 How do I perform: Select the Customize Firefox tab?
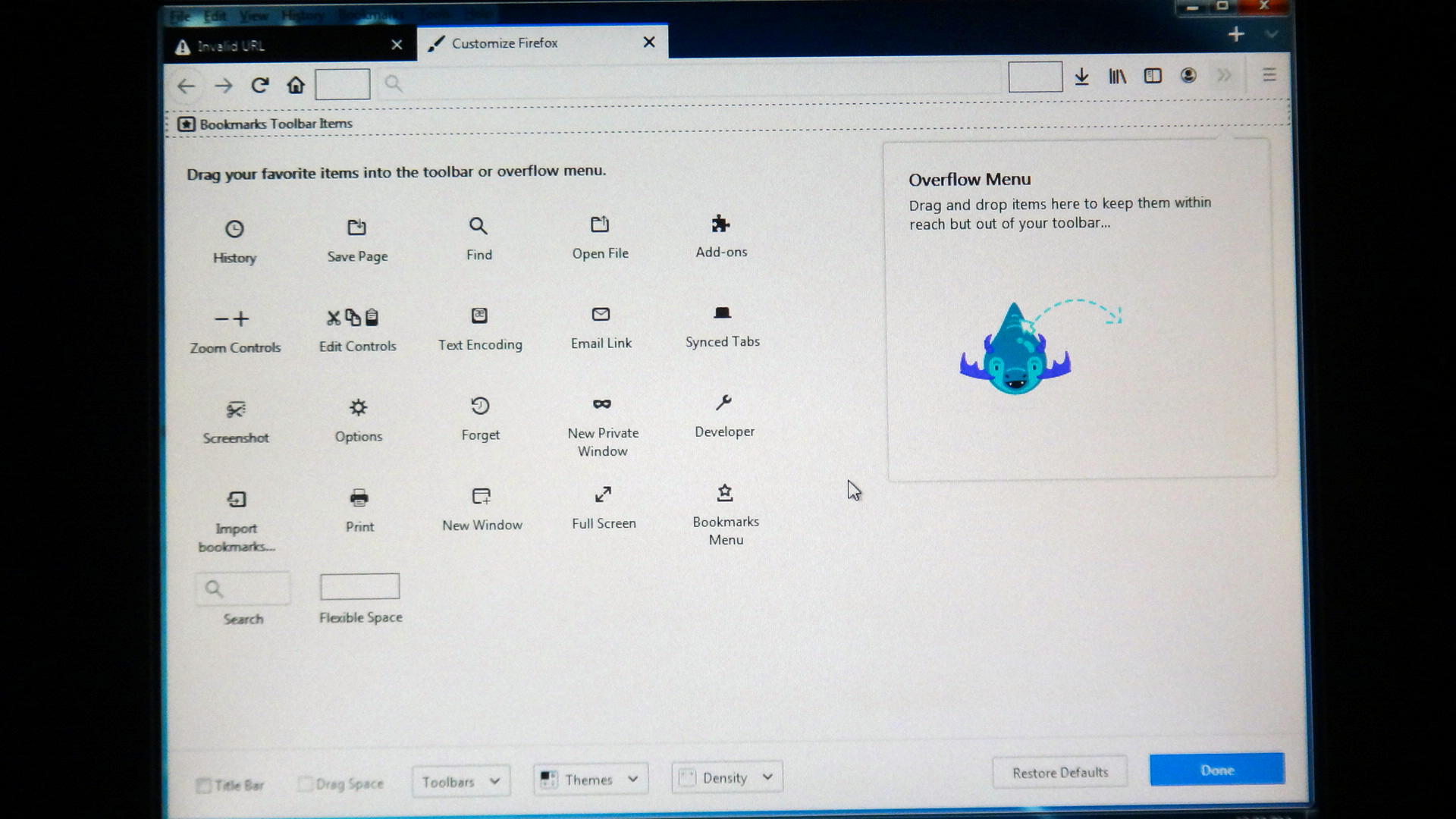click(531, 43)
